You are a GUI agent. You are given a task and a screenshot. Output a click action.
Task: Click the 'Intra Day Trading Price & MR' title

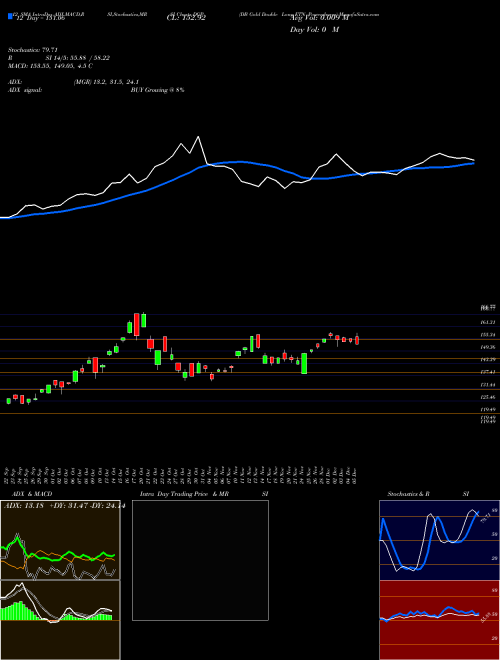pos(184,494)
